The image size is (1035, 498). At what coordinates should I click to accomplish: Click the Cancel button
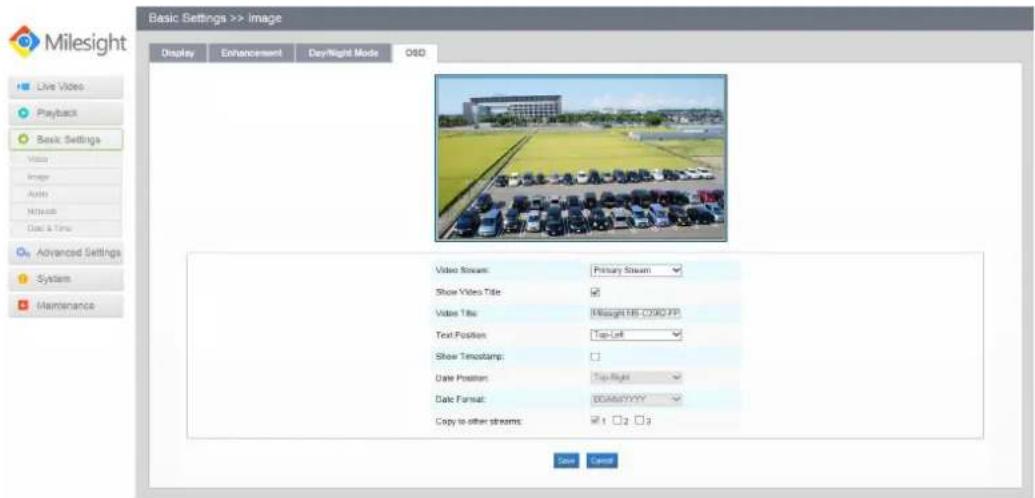point(602,460)
